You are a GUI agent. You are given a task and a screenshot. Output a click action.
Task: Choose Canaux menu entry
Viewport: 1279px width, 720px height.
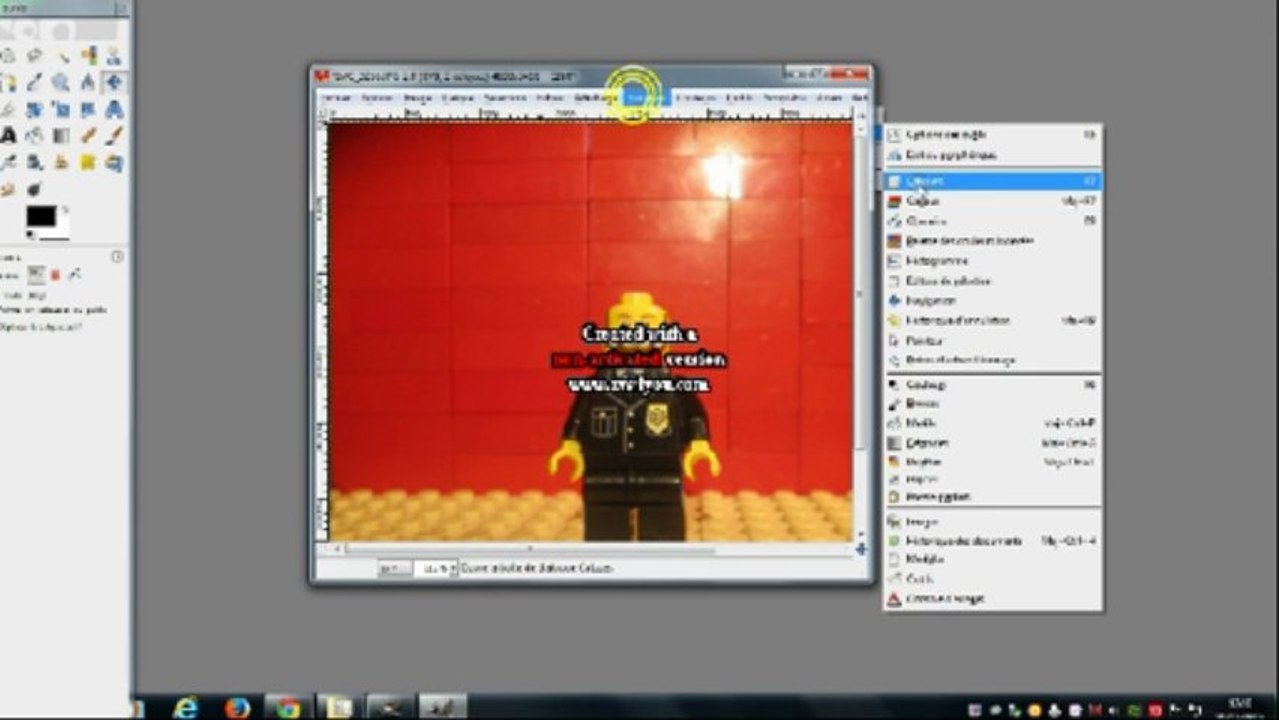click(x=990, y=201)
